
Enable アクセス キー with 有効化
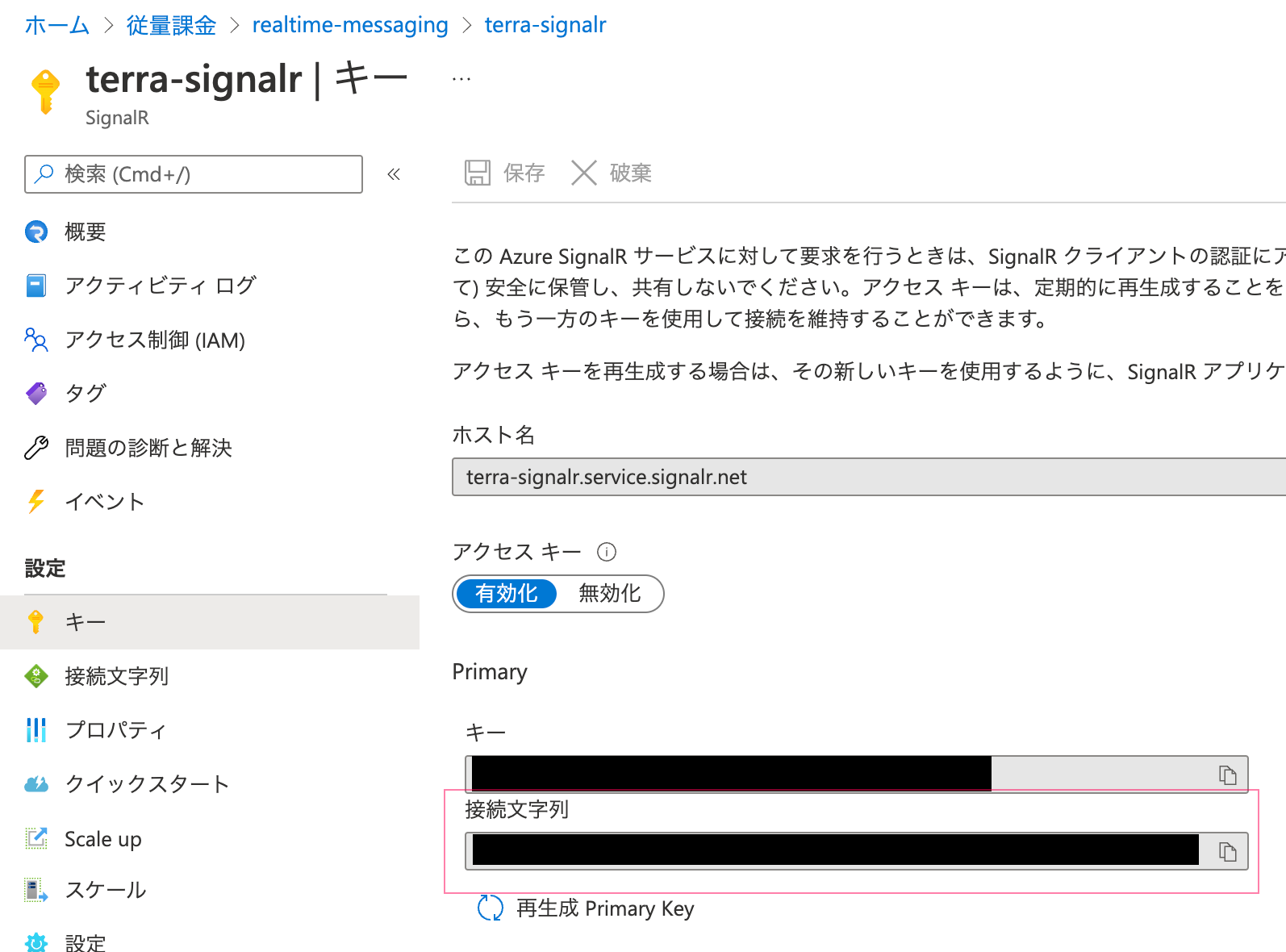[506, 594]
